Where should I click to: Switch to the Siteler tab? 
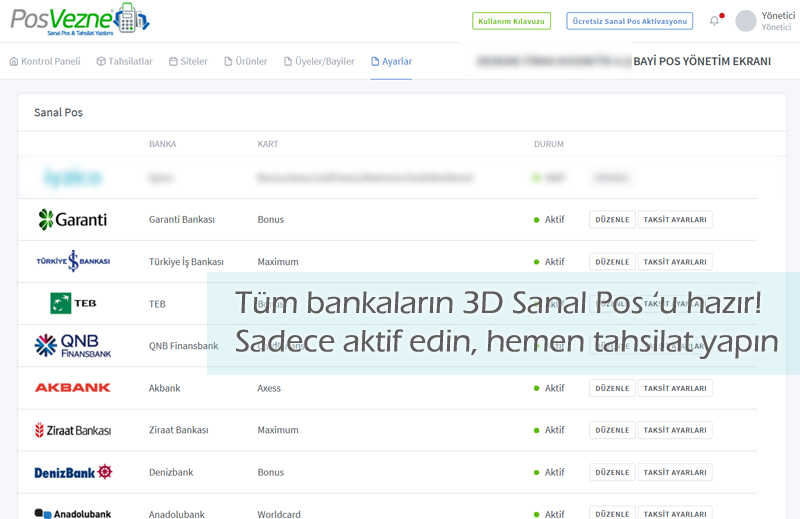pyautogui.click(x=188, y=61)
